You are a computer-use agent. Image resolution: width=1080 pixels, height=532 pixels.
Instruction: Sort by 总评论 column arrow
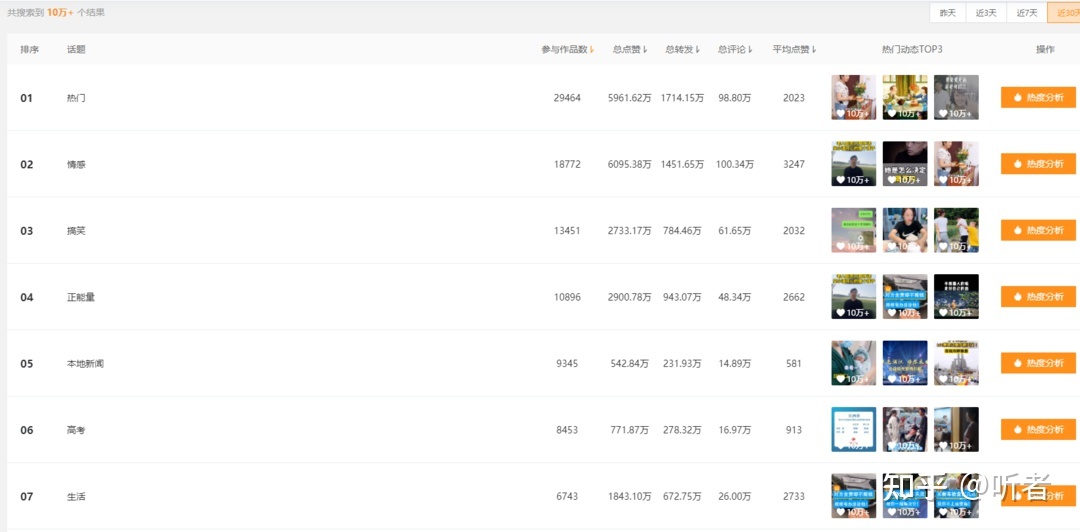750,50
